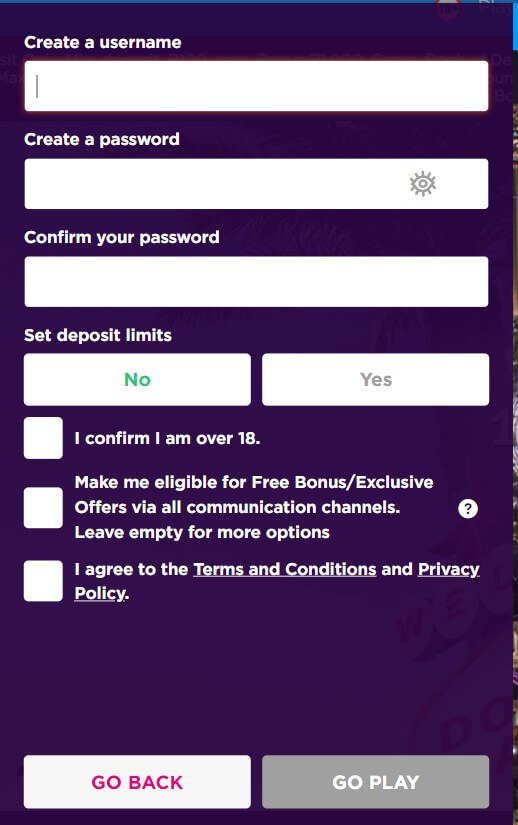Focus the Create a password field

(x=256, y=184)
